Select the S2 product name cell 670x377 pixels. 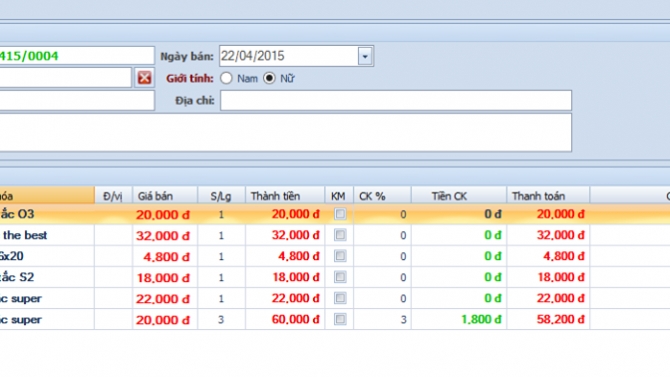(x=47, y=277)
